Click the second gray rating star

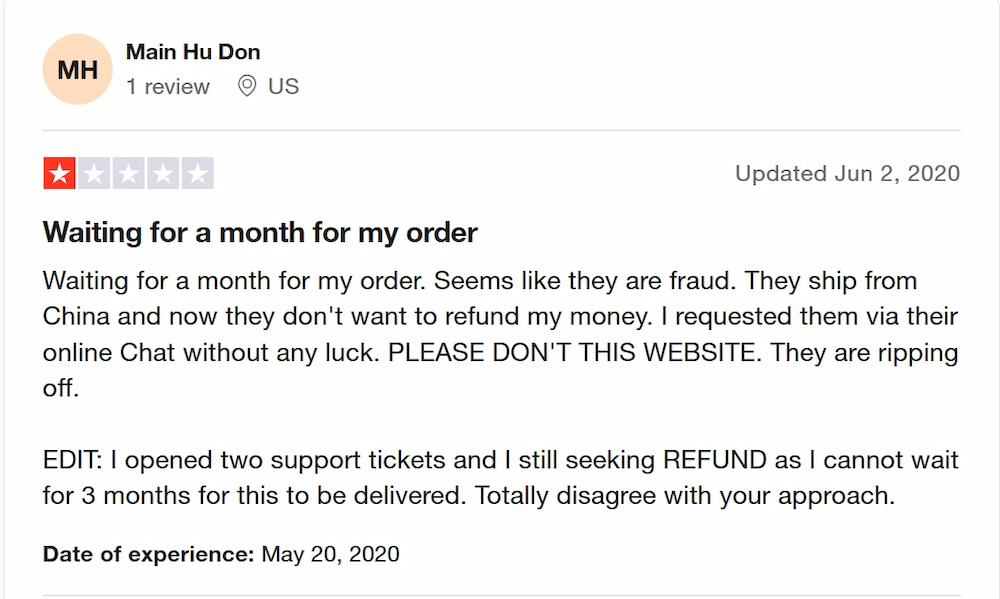coord(94,174)
